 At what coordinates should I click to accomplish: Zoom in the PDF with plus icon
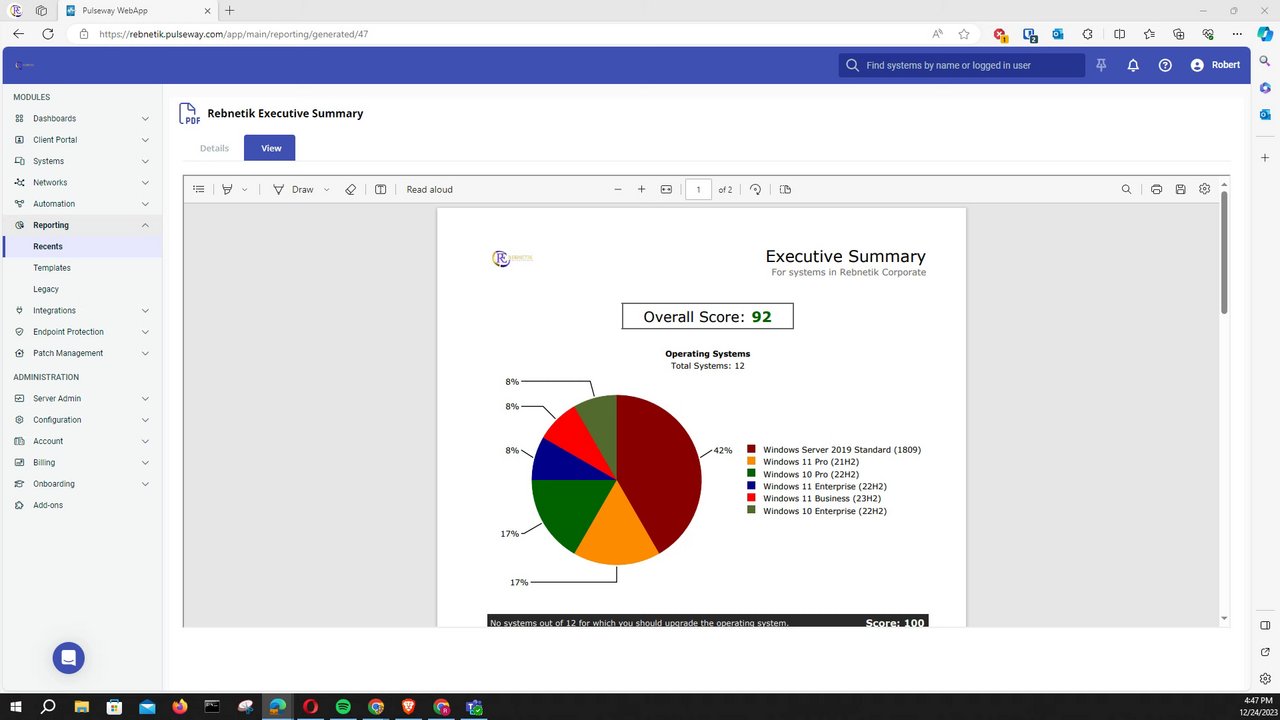tap(642, 189)
